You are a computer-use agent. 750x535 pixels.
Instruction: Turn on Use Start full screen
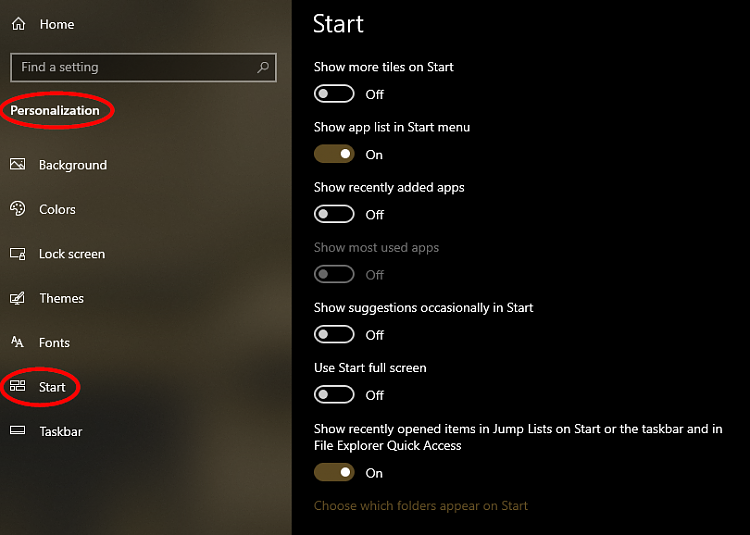click(x=334, y=395)
